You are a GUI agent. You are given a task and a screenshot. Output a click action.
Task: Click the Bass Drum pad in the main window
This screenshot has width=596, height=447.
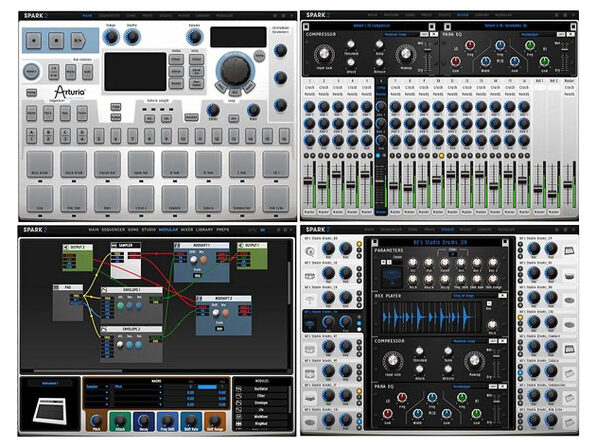coord(40,164)
